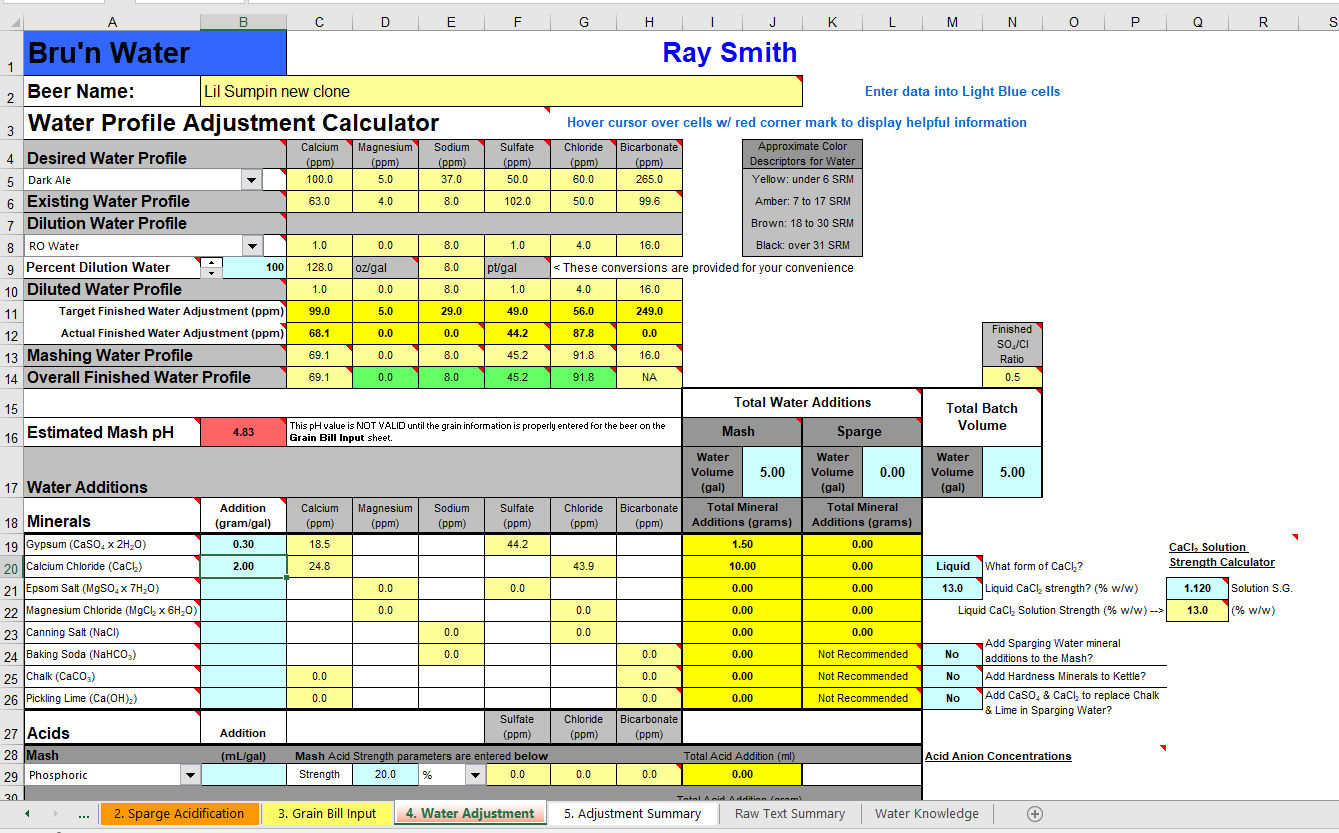The width and height of the screenshot is (1339, 833).
Task: Select column A header
Action: click(x=111, y=22)
